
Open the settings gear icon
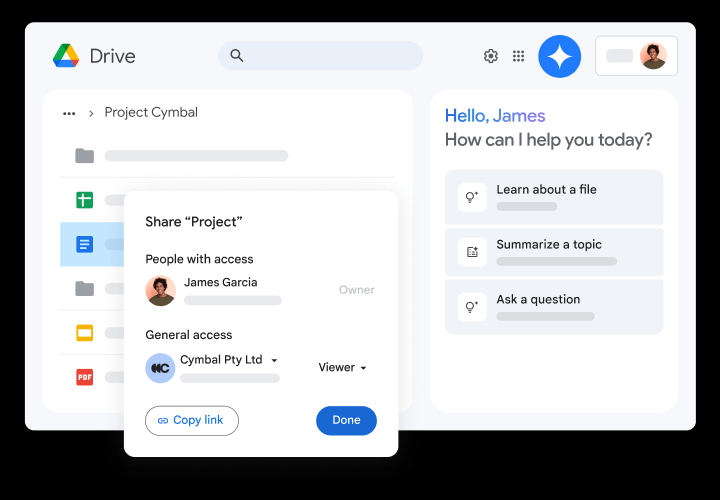click(491, 56)
